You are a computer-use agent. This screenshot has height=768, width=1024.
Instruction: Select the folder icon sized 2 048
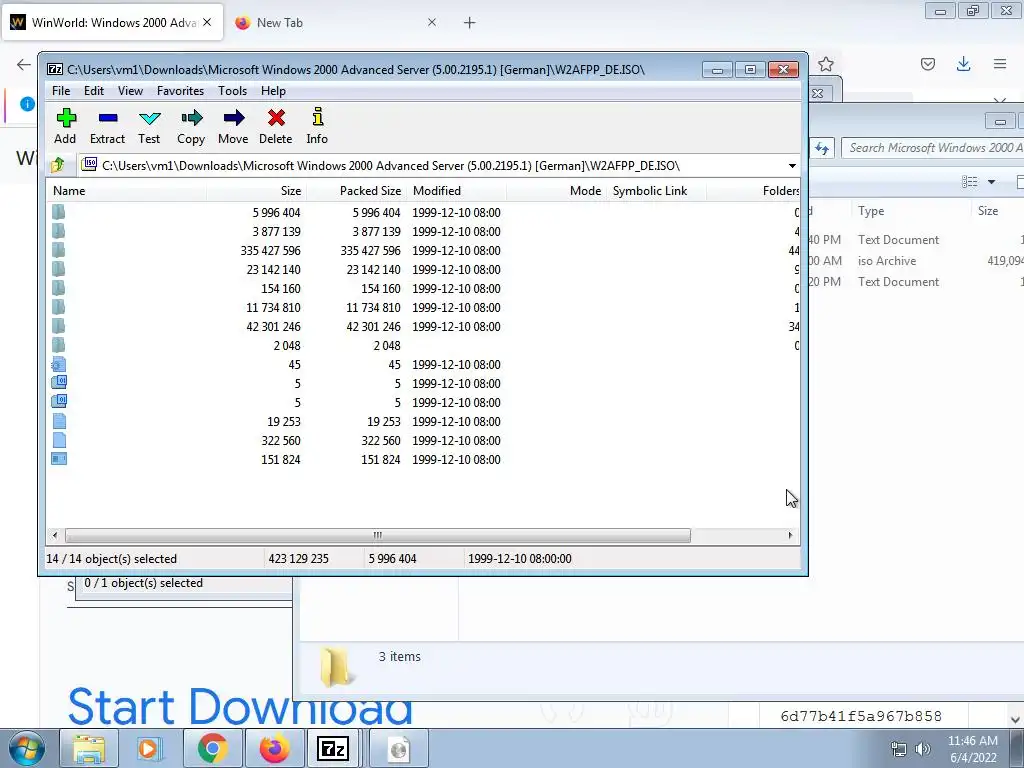(x=58, y=345)
